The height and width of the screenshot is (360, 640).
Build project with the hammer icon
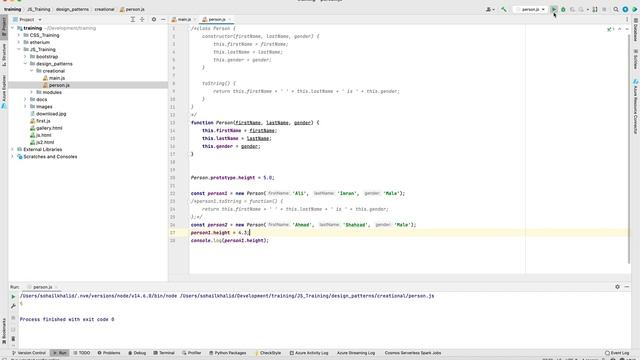tap(504, 9)
